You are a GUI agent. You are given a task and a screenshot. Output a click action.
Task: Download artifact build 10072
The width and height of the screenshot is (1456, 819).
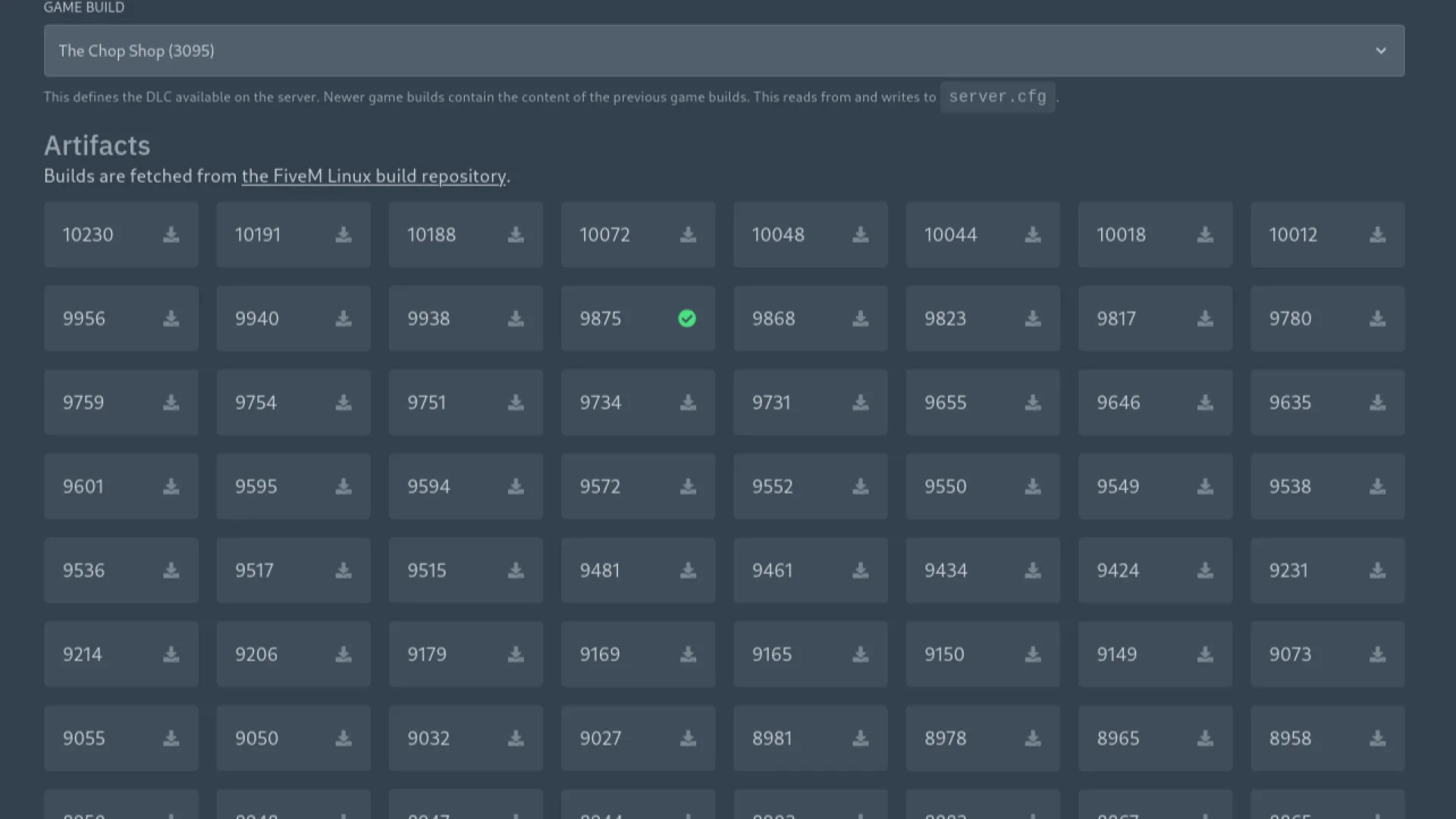click(688, 234)
